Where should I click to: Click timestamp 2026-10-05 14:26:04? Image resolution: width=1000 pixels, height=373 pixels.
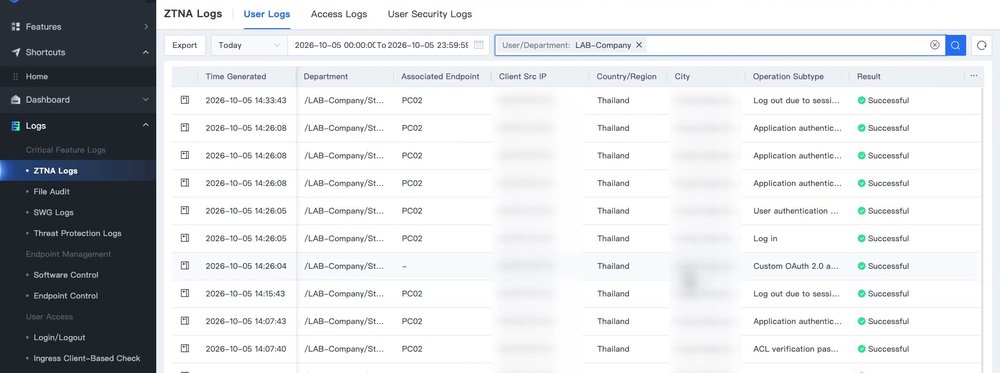[246, 266]
